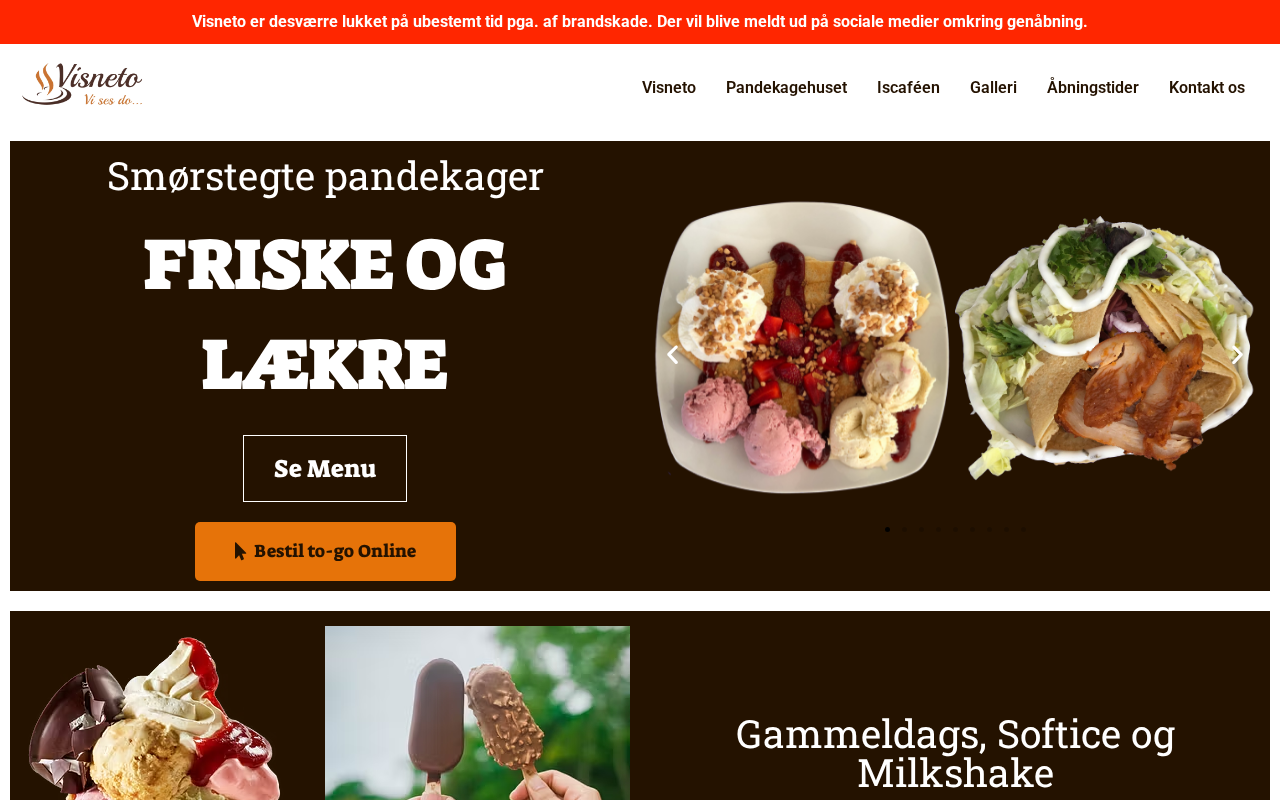
Task: Advance to the next carousel slide
Action: (x=1237, y=354)
